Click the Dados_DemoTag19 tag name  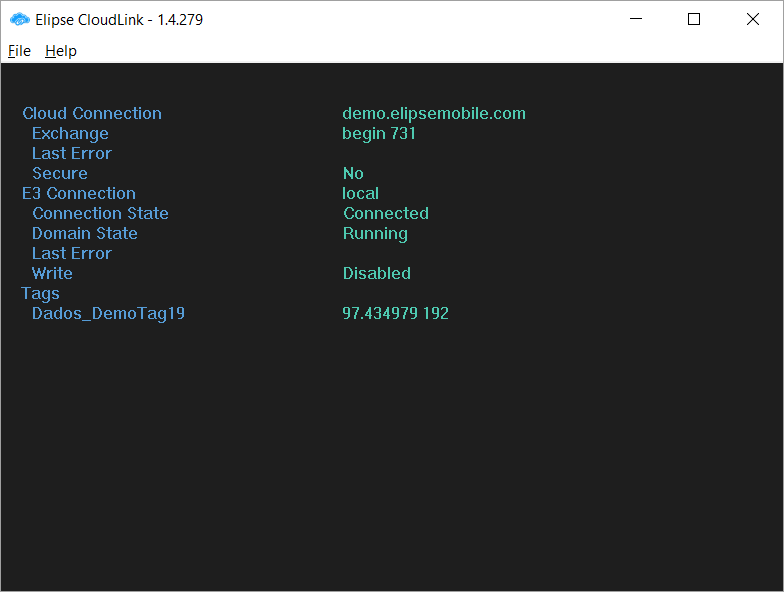(x=108, y=314)
